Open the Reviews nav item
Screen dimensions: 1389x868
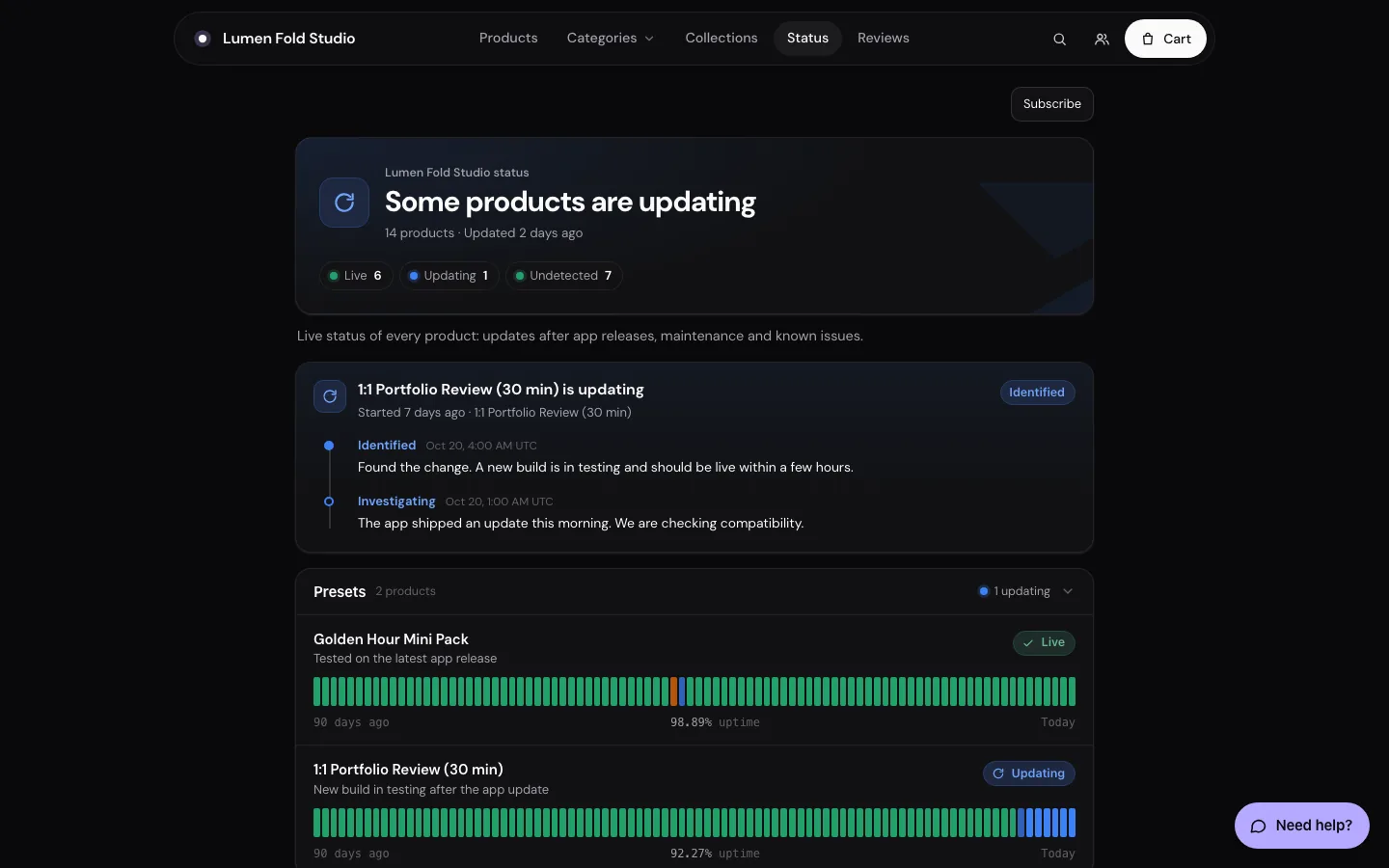pos(884,39)
